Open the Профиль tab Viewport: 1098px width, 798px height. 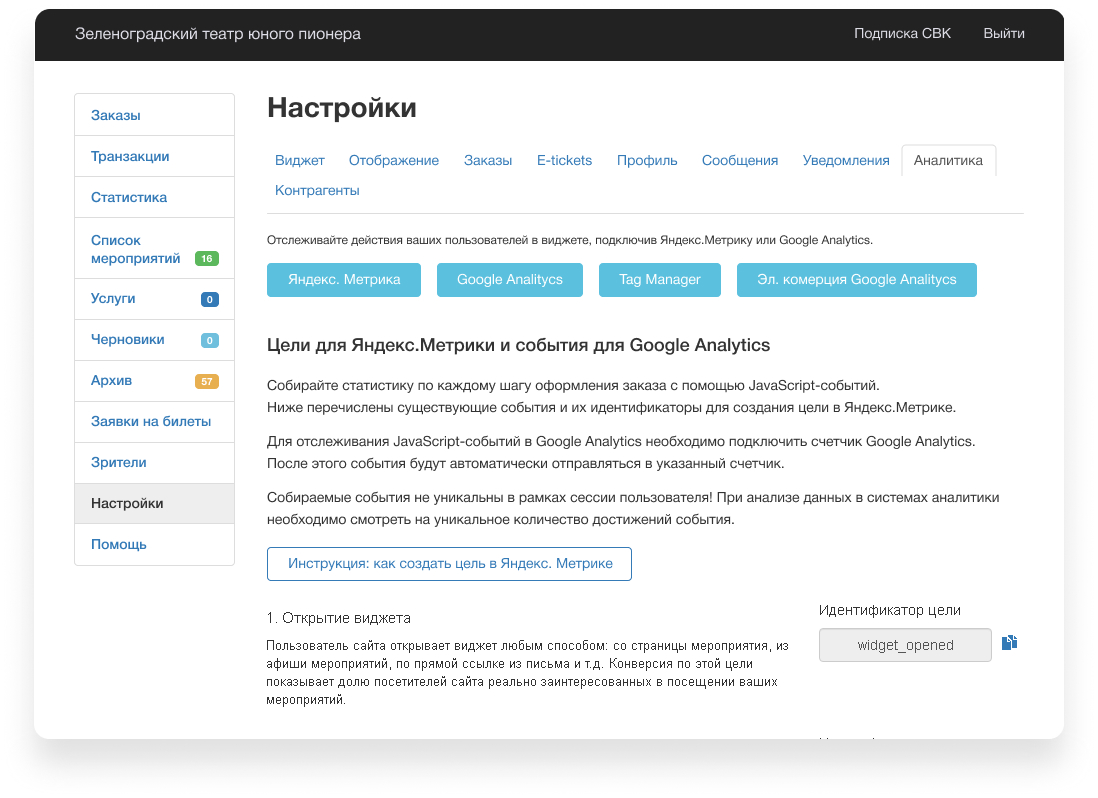coord(647,160)
